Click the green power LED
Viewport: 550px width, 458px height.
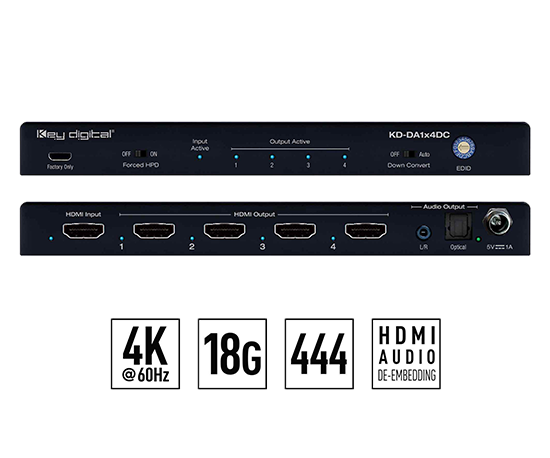(478, 239)
